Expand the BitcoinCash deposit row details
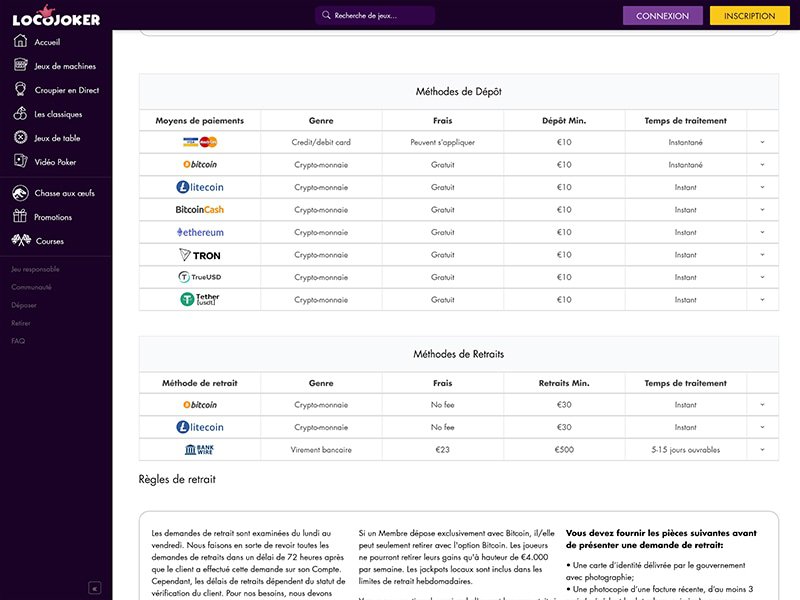Viewport: 800px width, 600px height. click(x=762, y=209)
